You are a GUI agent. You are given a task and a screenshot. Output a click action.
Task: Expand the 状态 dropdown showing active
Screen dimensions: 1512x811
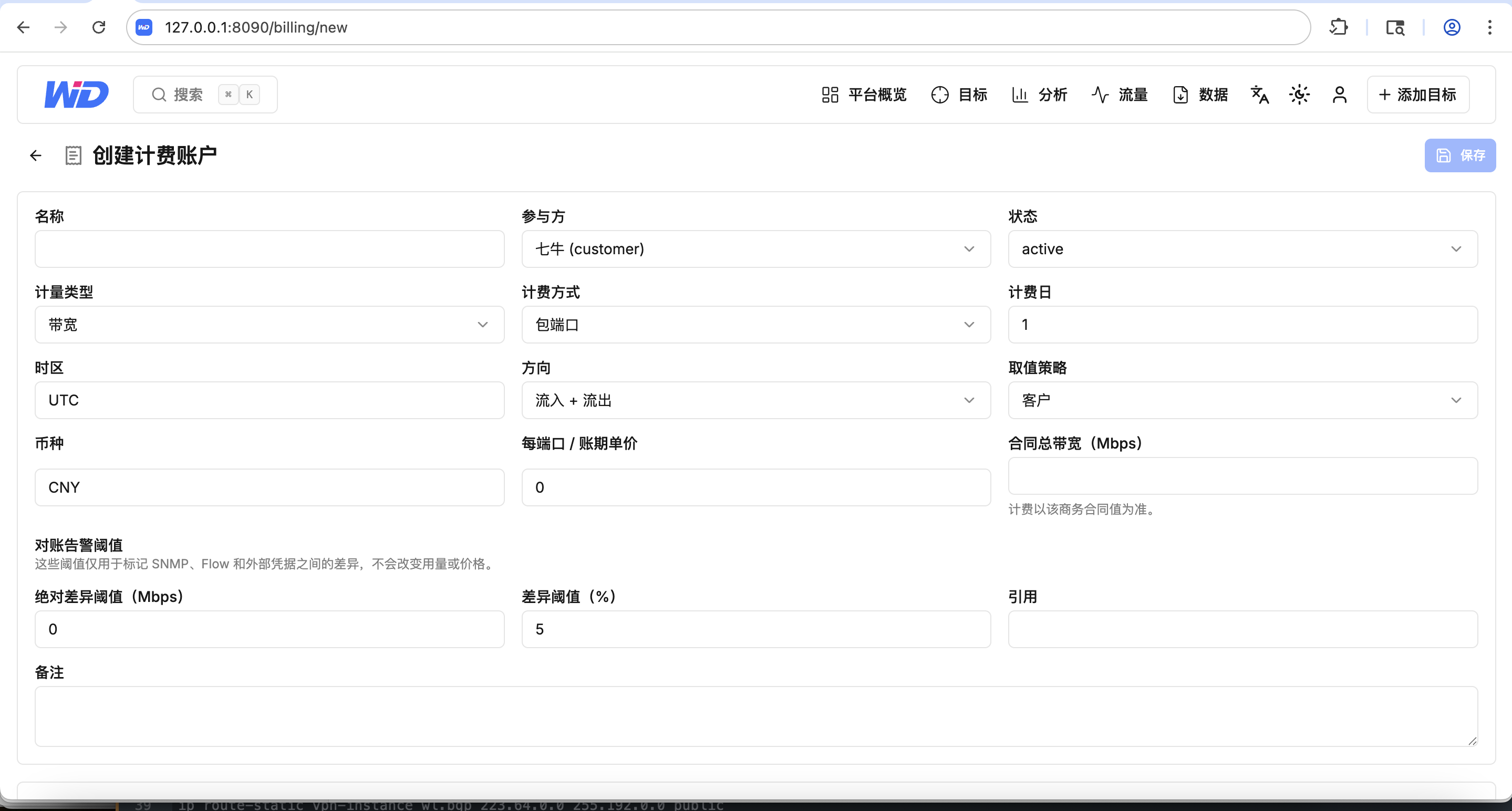[1242, 249]
